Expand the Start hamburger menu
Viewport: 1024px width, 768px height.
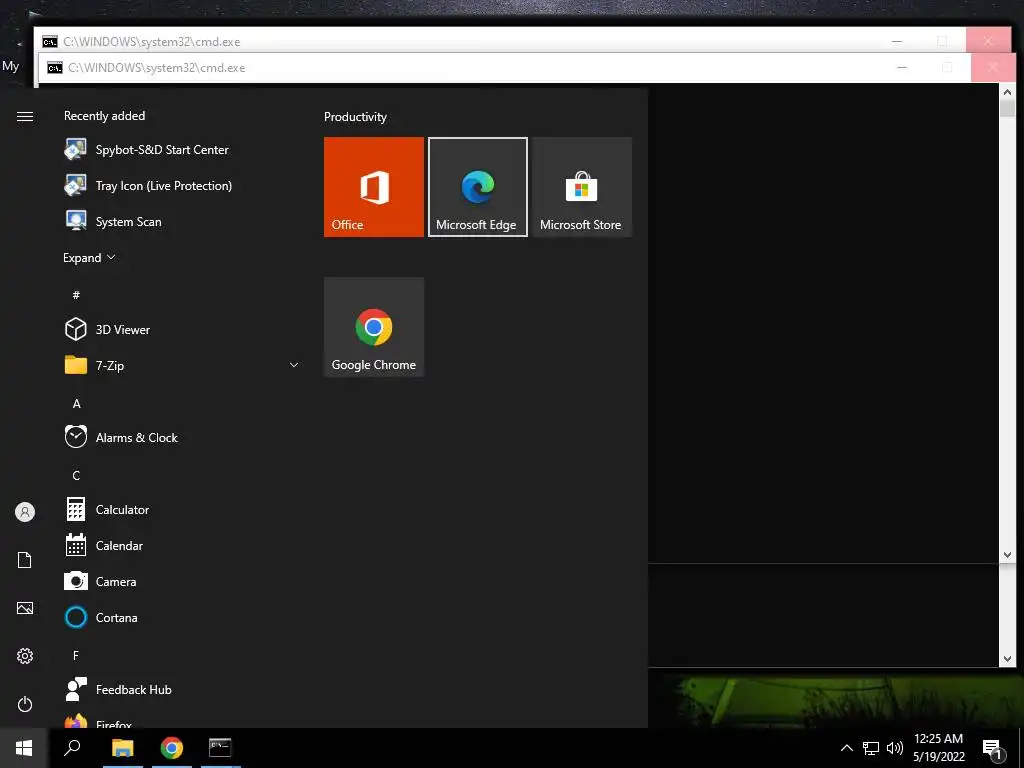coord(25,116)
